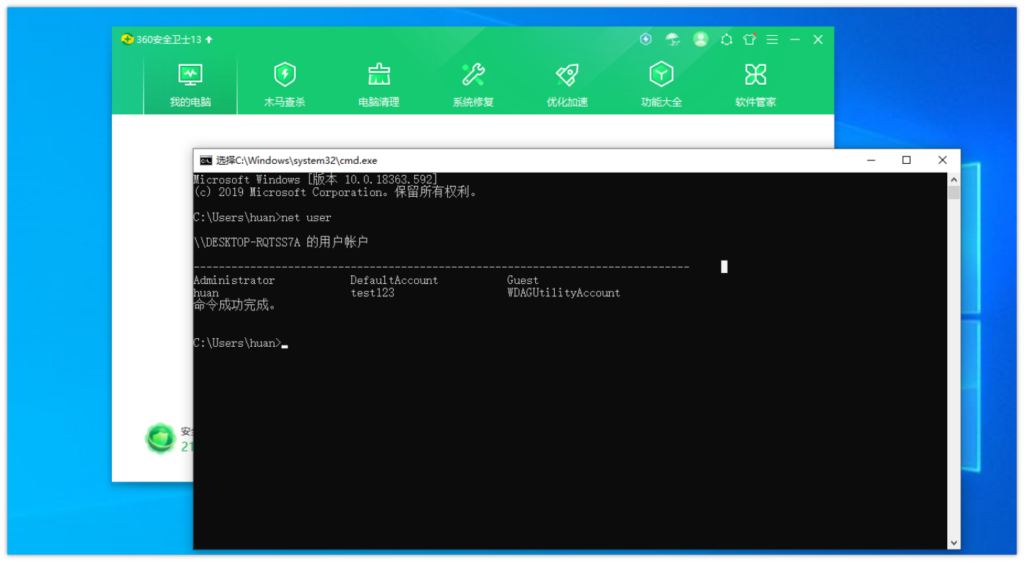
Task: Close the 360 Security window
Action: tap(818, 40)
